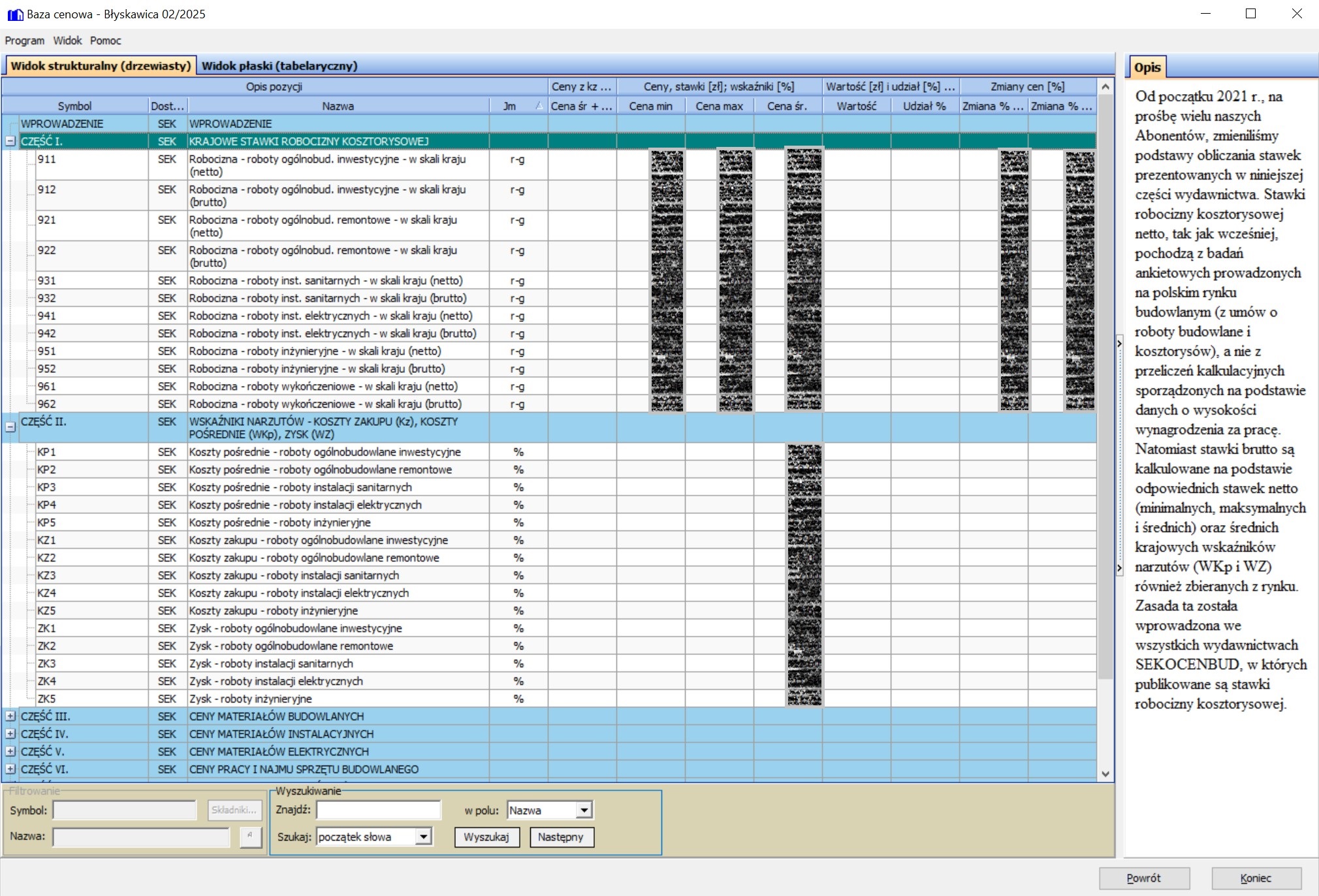
Task: Open the Widok menu
Action: tap(67, 40)
